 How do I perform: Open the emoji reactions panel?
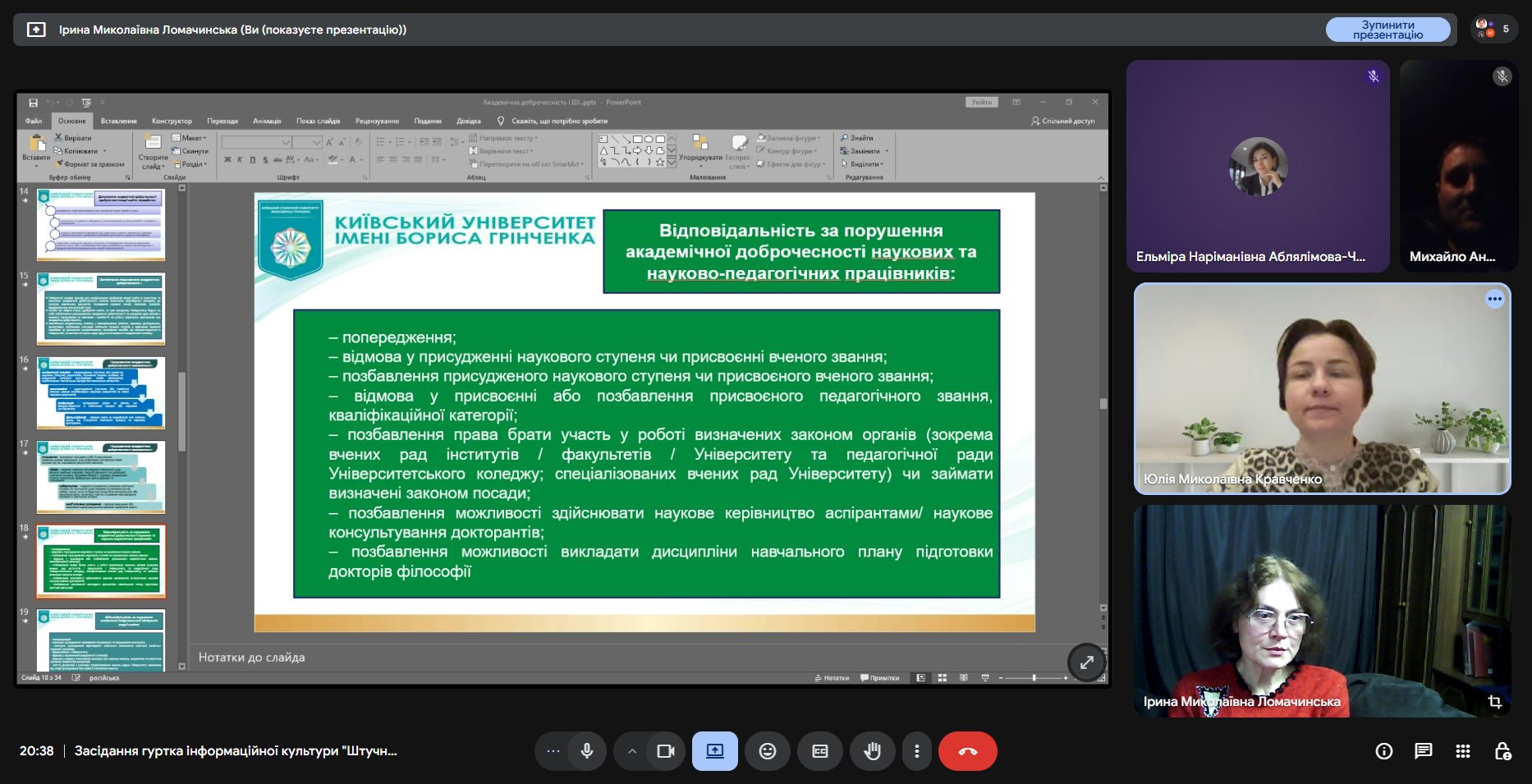tap(767, 751)
